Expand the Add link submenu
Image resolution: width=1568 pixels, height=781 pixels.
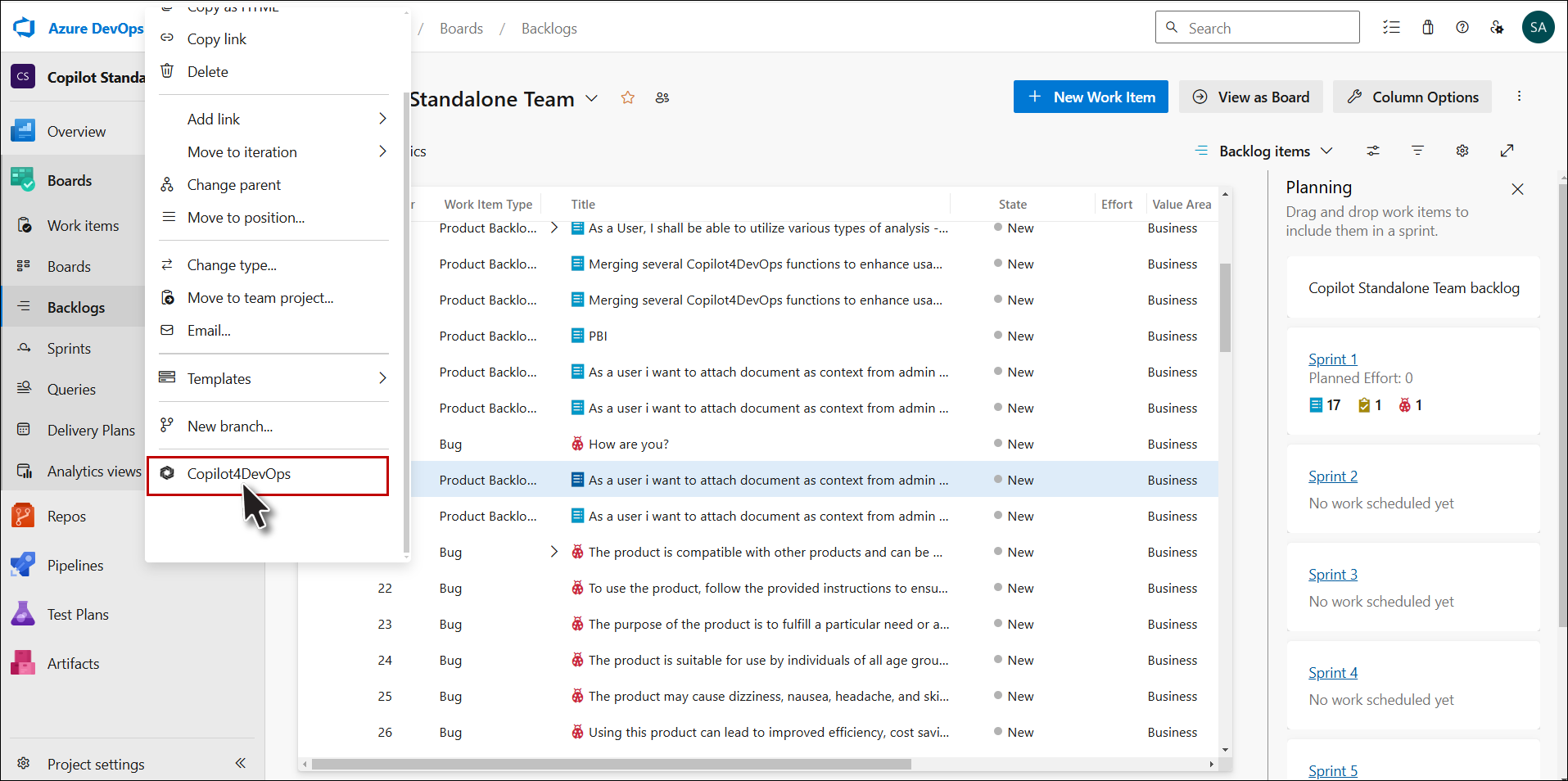coord(382,119)
